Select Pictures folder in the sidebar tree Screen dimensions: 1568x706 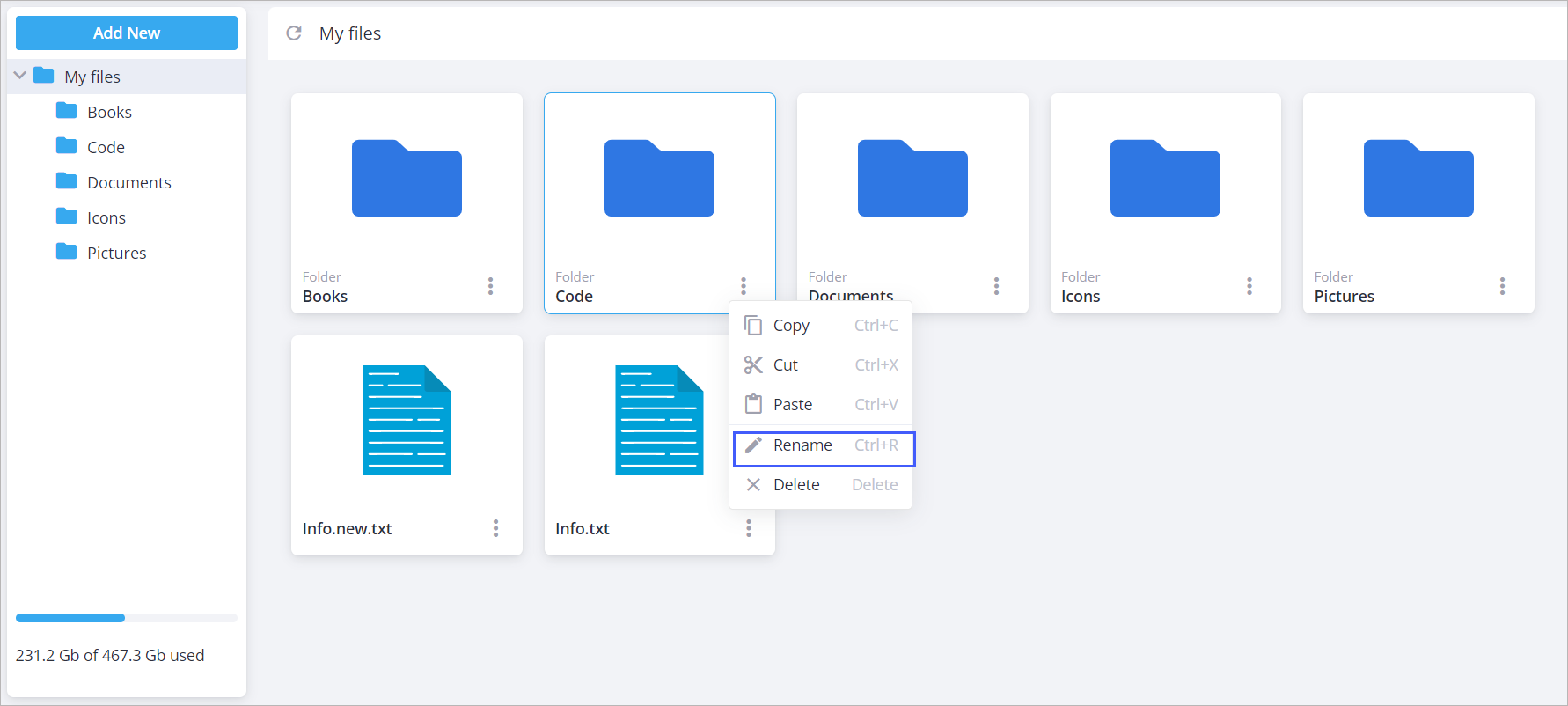pyautogui.click(x=116, y=253)
